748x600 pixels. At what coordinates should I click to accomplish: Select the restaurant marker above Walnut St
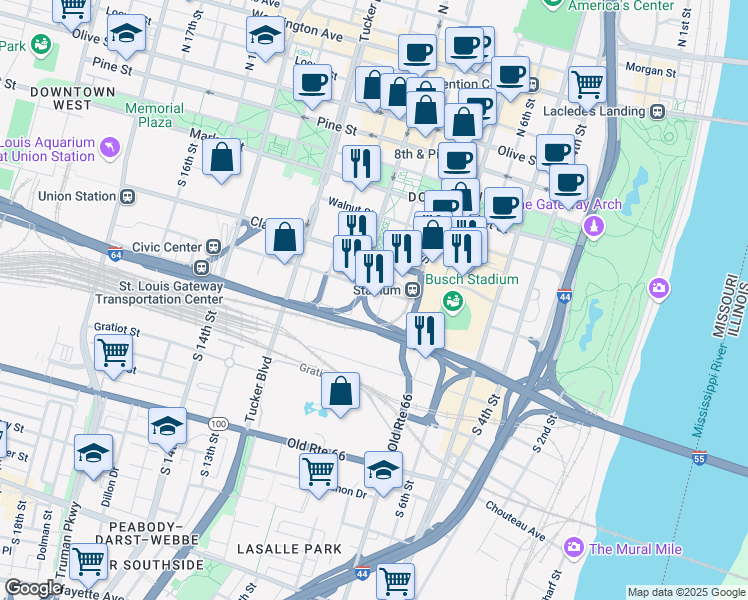point(362,167)
